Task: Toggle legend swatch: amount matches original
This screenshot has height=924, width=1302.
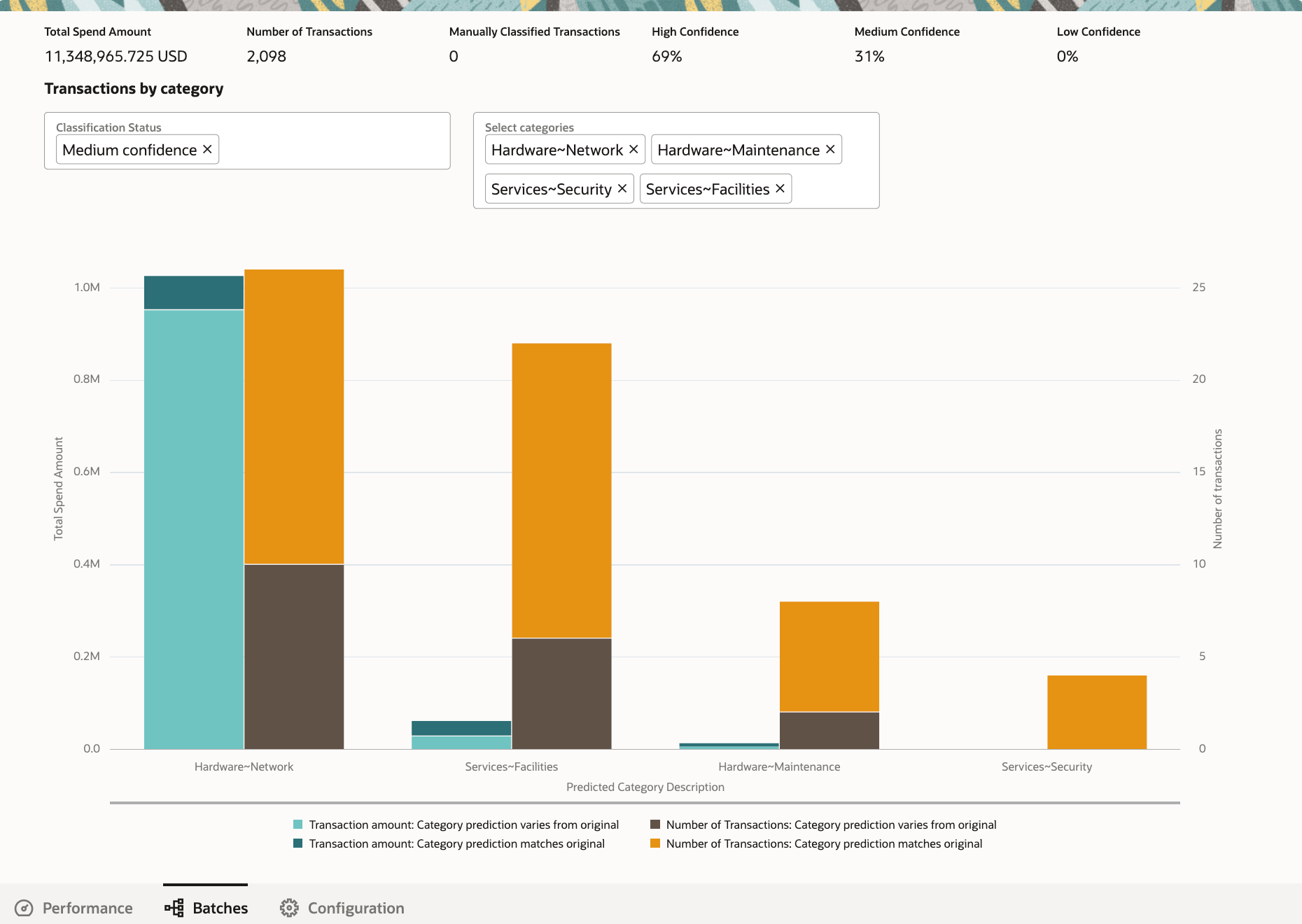Action: (298, 843)
